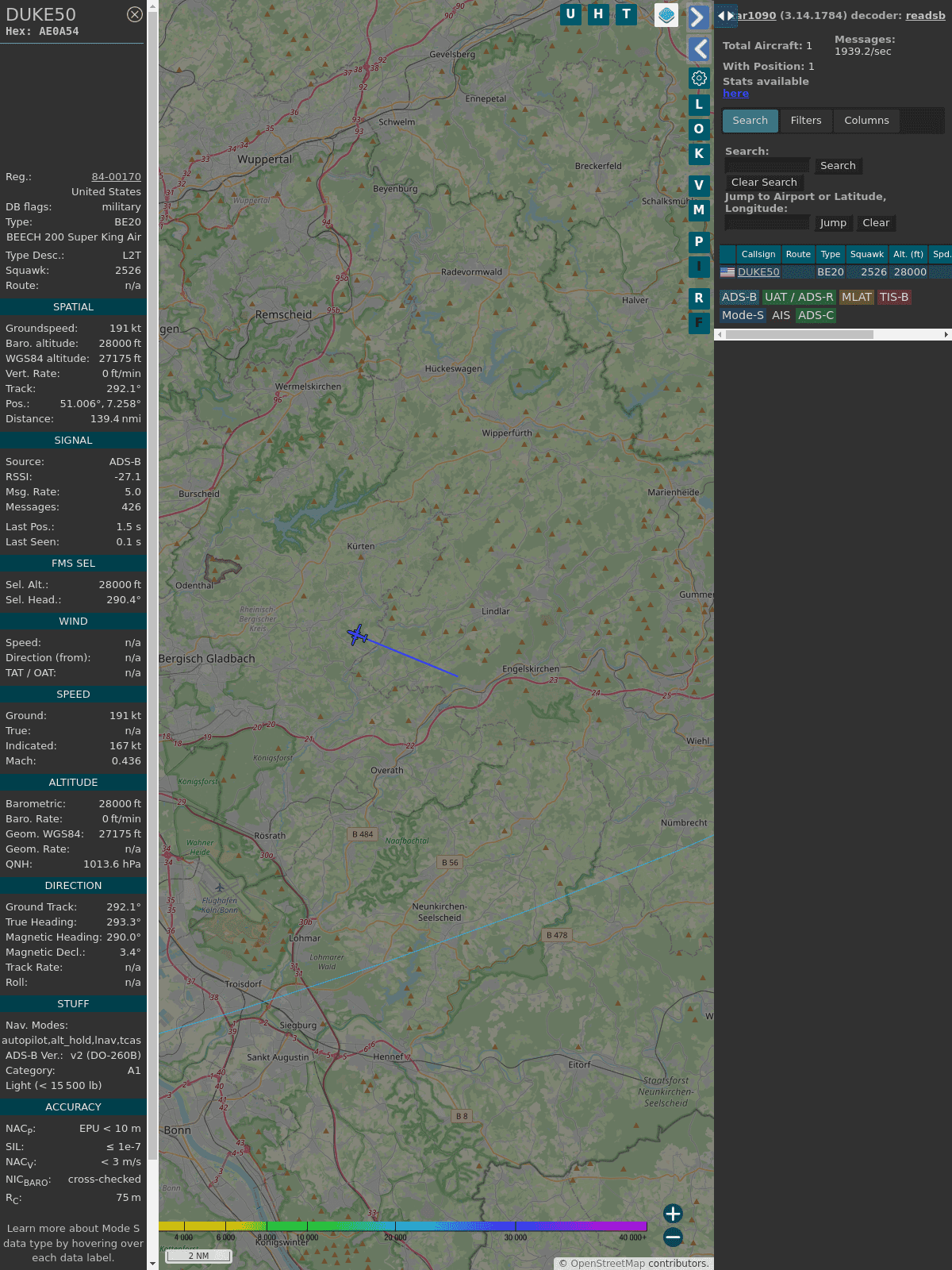Toggle the V map button

tap(699, 185)
